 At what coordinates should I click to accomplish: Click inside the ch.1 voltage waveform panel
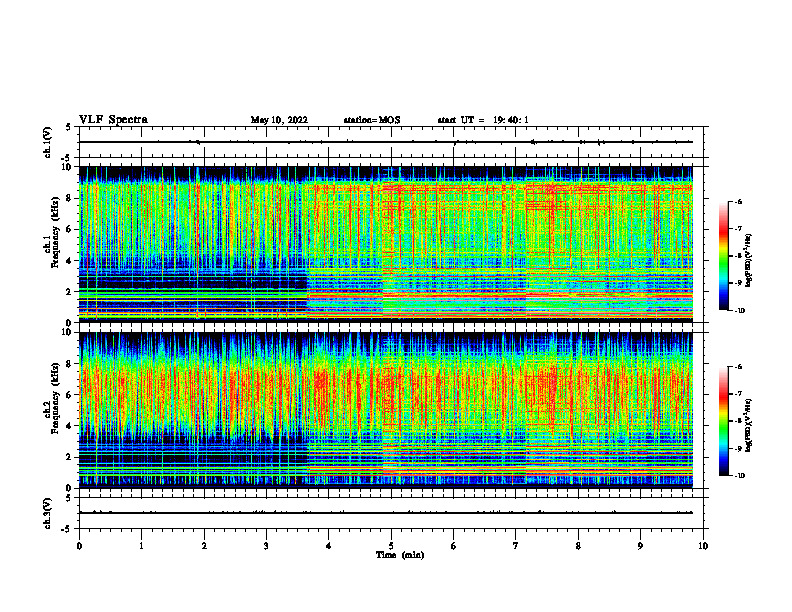pyautogui.click(x=391, y=142)
